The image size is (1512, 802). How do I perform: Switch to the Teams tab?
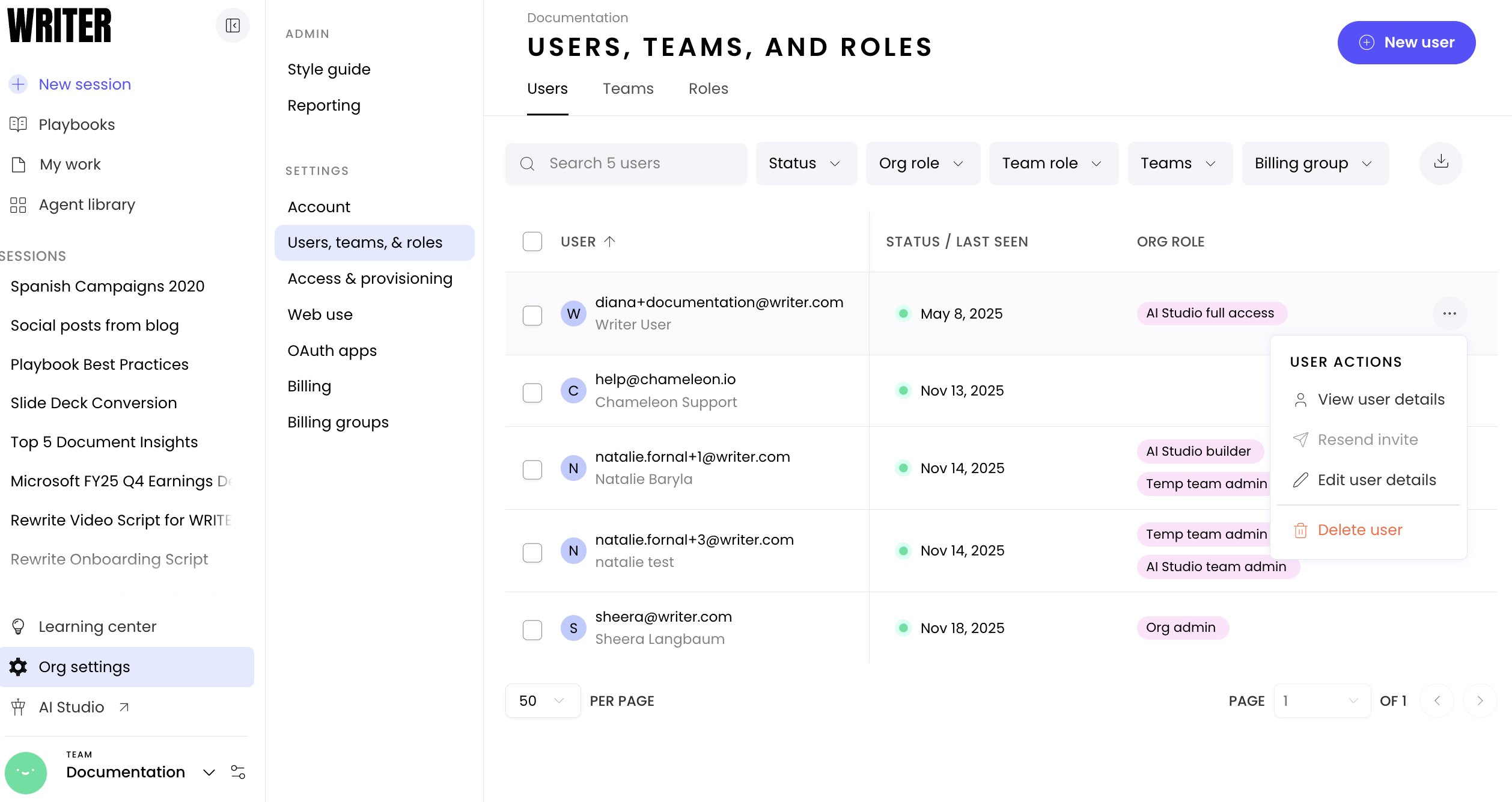(x=627, y=88)
